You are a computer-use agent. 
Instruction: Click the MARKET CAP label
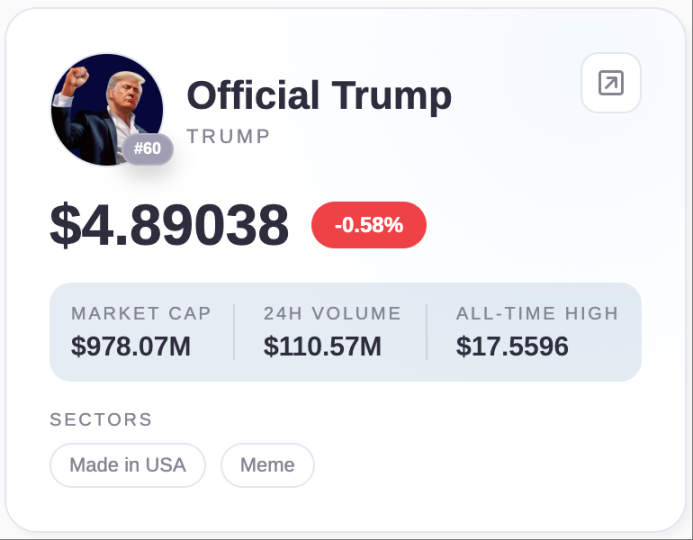pos(141,313)
